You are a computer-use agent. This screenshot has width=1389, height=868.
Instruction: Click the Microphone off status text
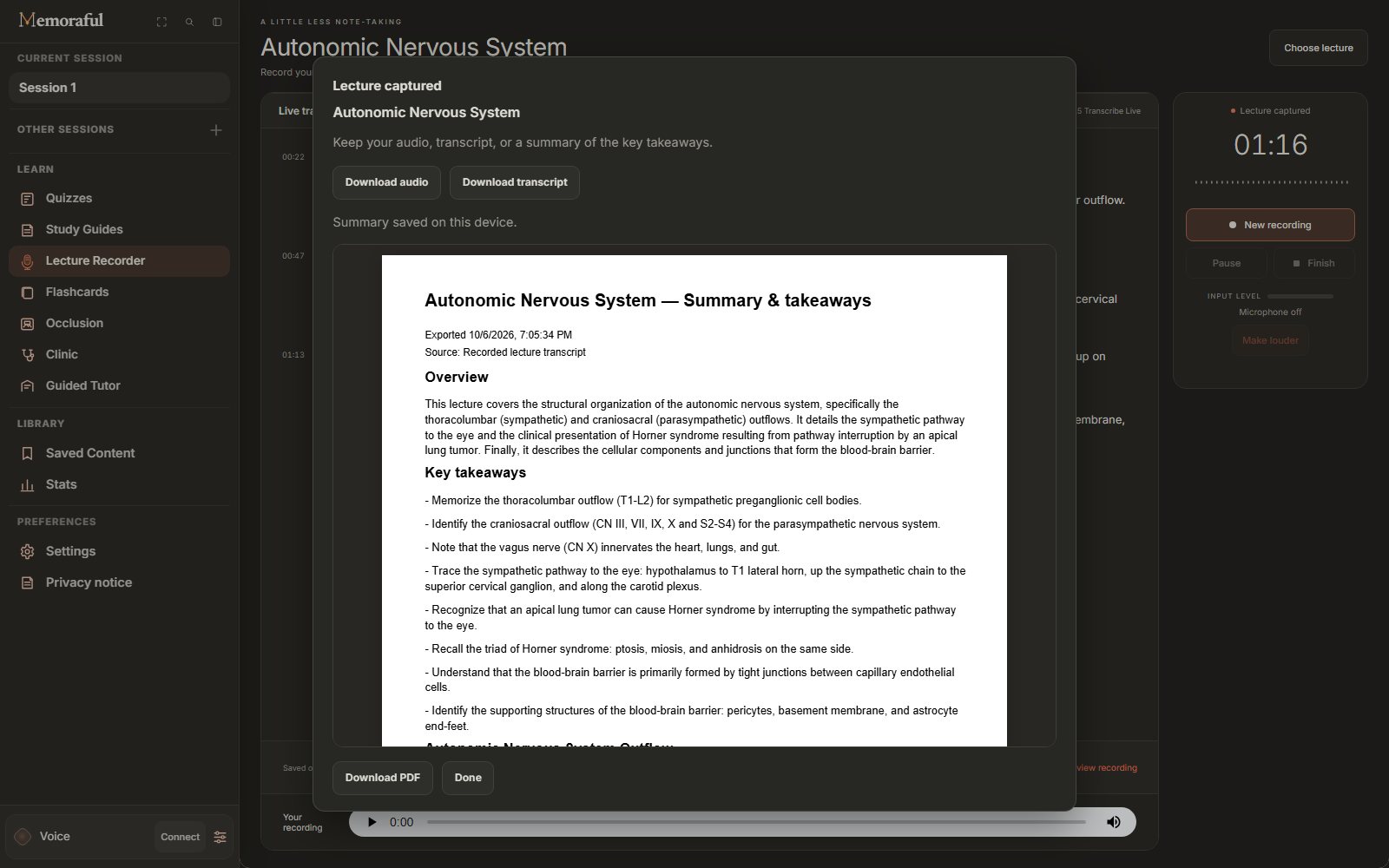click(1270, 312)
